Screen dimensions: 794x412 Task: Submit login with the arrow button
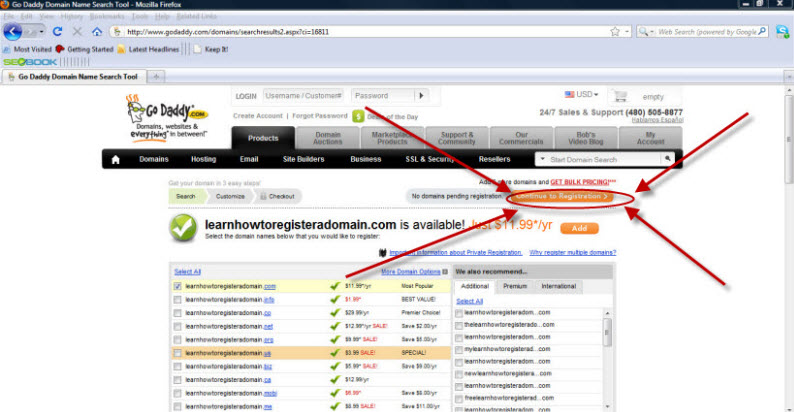[421, 95]
